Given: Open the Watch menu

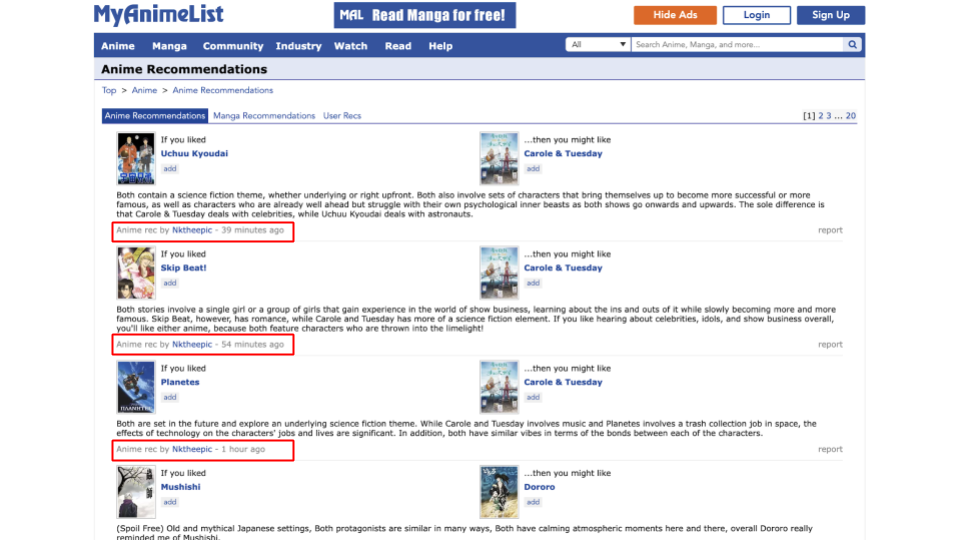Looking at the screenshot, I should (350, 46).
